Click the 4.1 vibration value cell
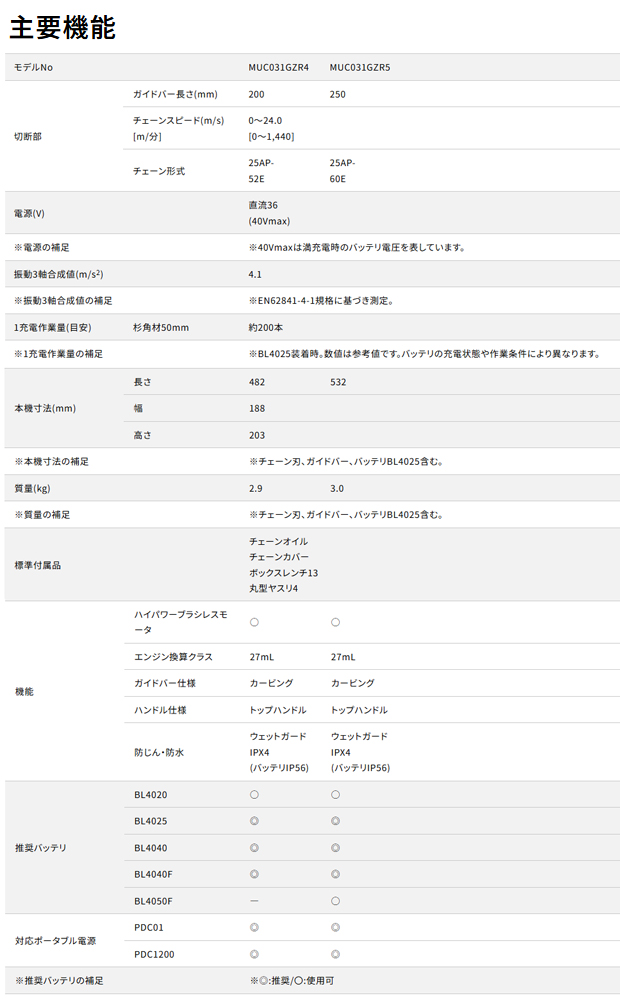This screenshot has height=1000, width=620. [x=255, y=274]
